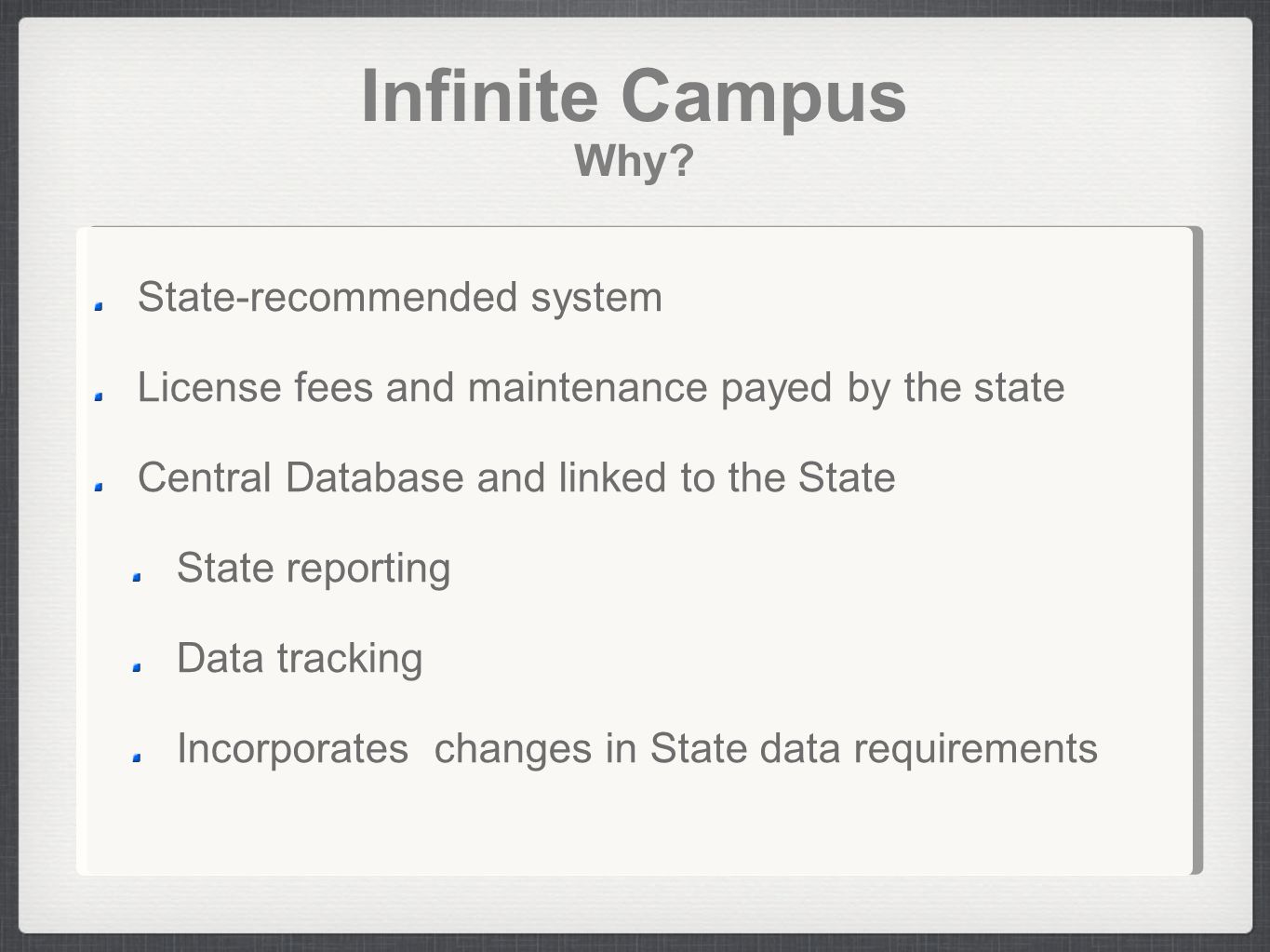Image resolution: width=1270 pixels, height=952 pixels.
Task: Select the 'State-recommended system' line
Action: pos(400,298)
